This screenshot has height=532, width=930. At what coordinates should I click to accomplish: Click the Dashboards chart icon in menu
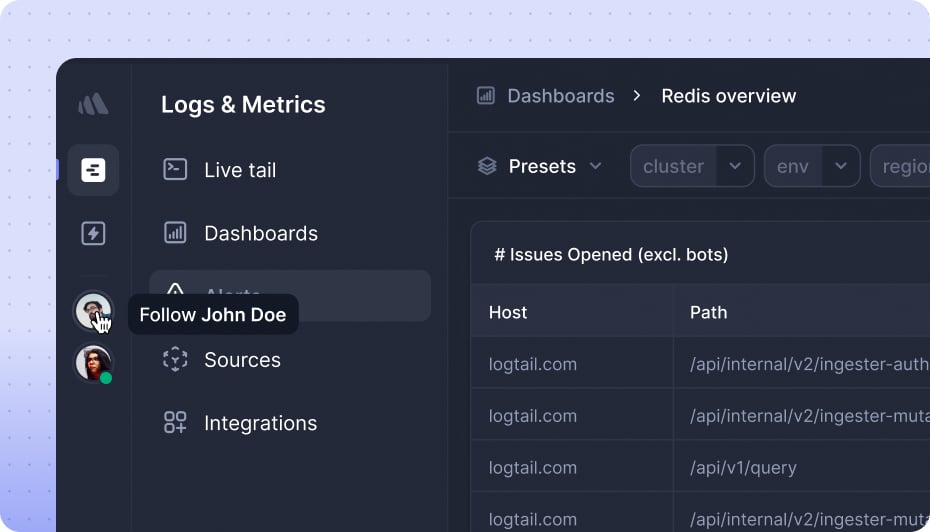[x=175, y=232]
